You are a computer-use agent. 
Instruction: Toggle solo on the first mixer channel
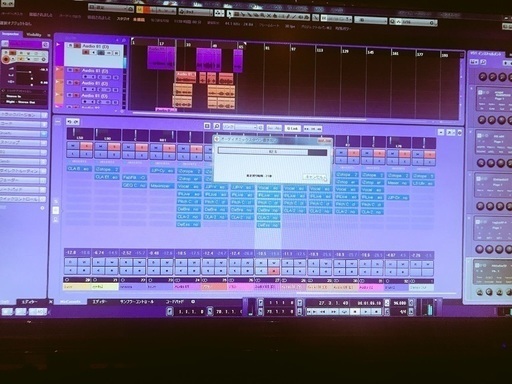point(86,146)
